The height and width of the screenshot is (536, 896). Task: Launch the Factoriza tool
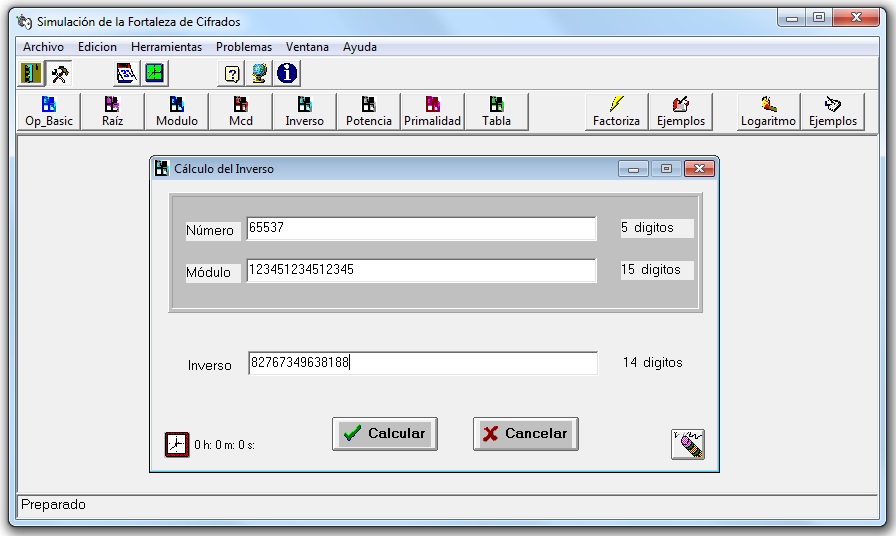616,112
